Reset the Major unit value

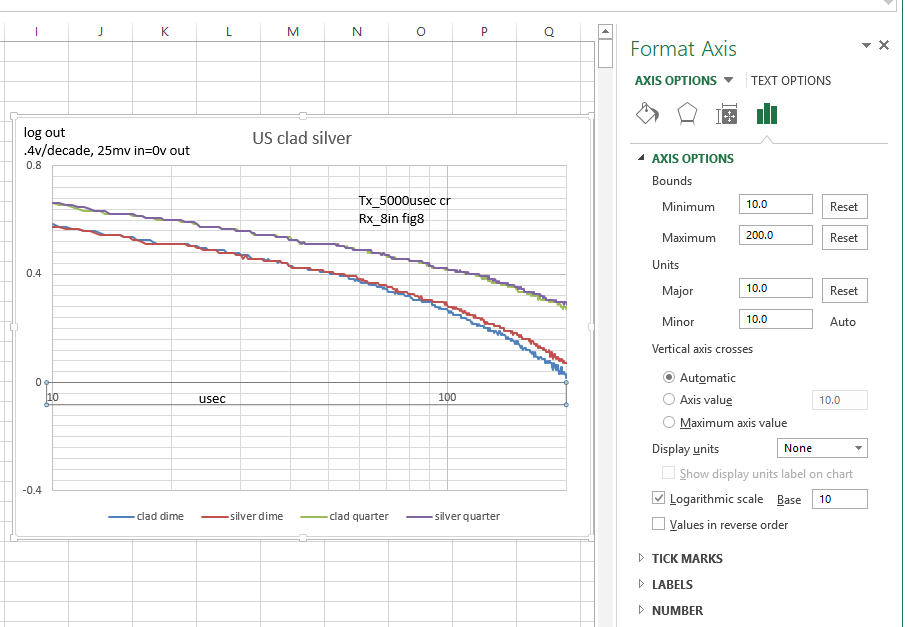pyautogui.click(x=843, y=291)
